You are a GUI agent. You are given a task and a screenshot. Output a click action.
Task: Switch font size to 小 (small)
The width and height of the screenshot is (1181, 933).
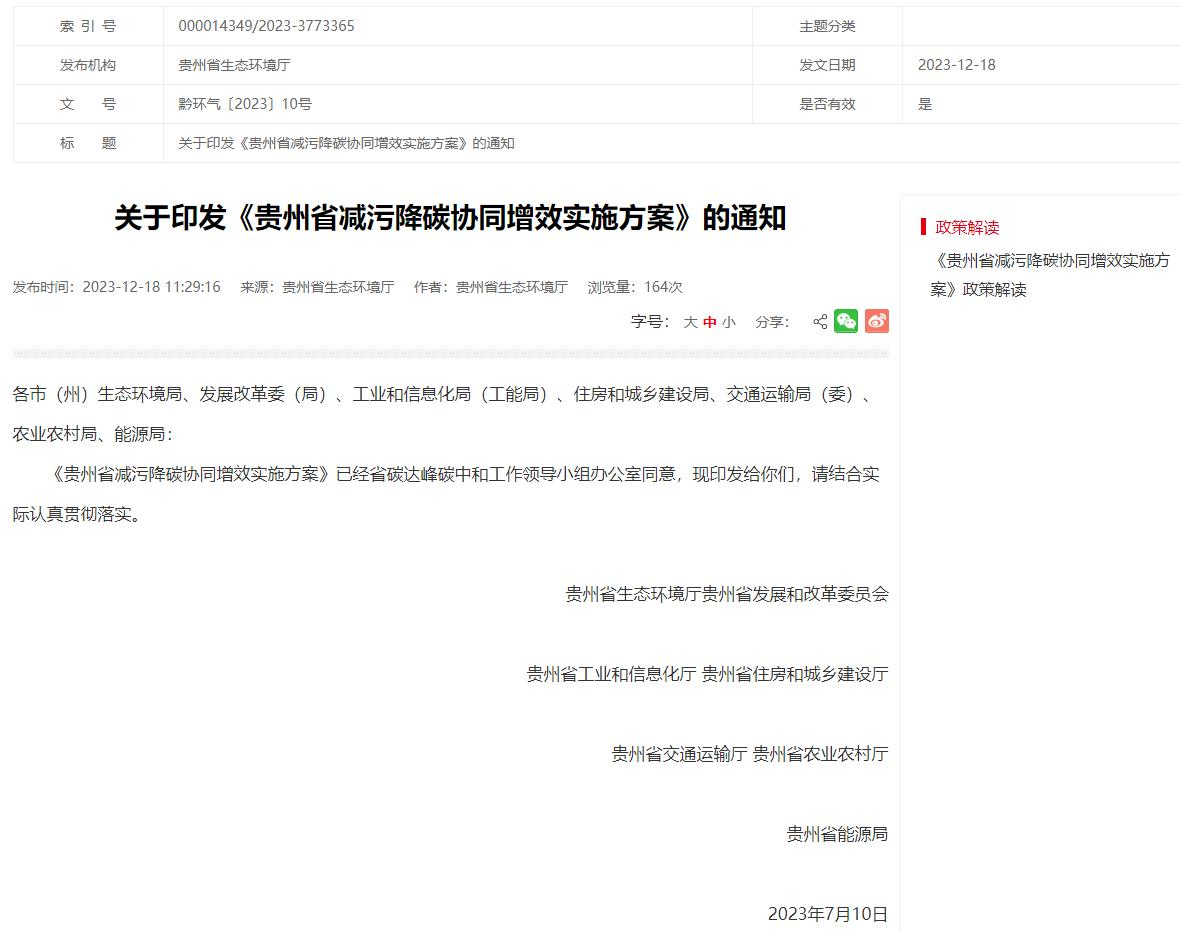tap(729, 322)
